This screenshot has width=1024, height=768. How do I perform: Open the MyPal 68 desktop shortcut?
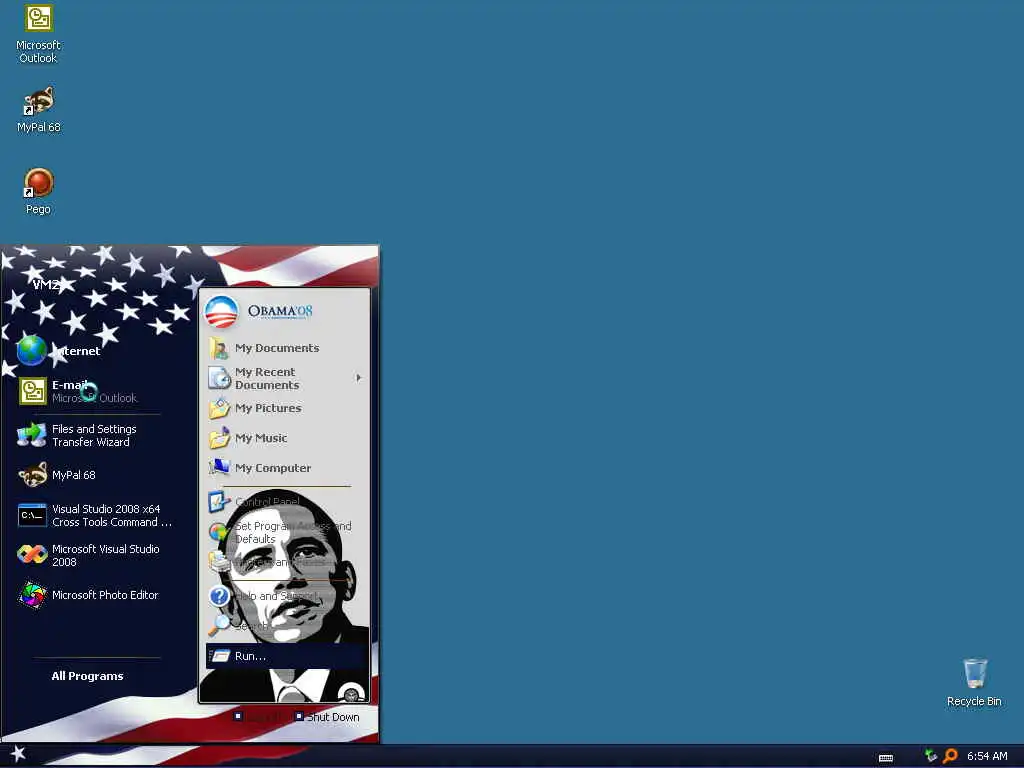coord(39,110)
